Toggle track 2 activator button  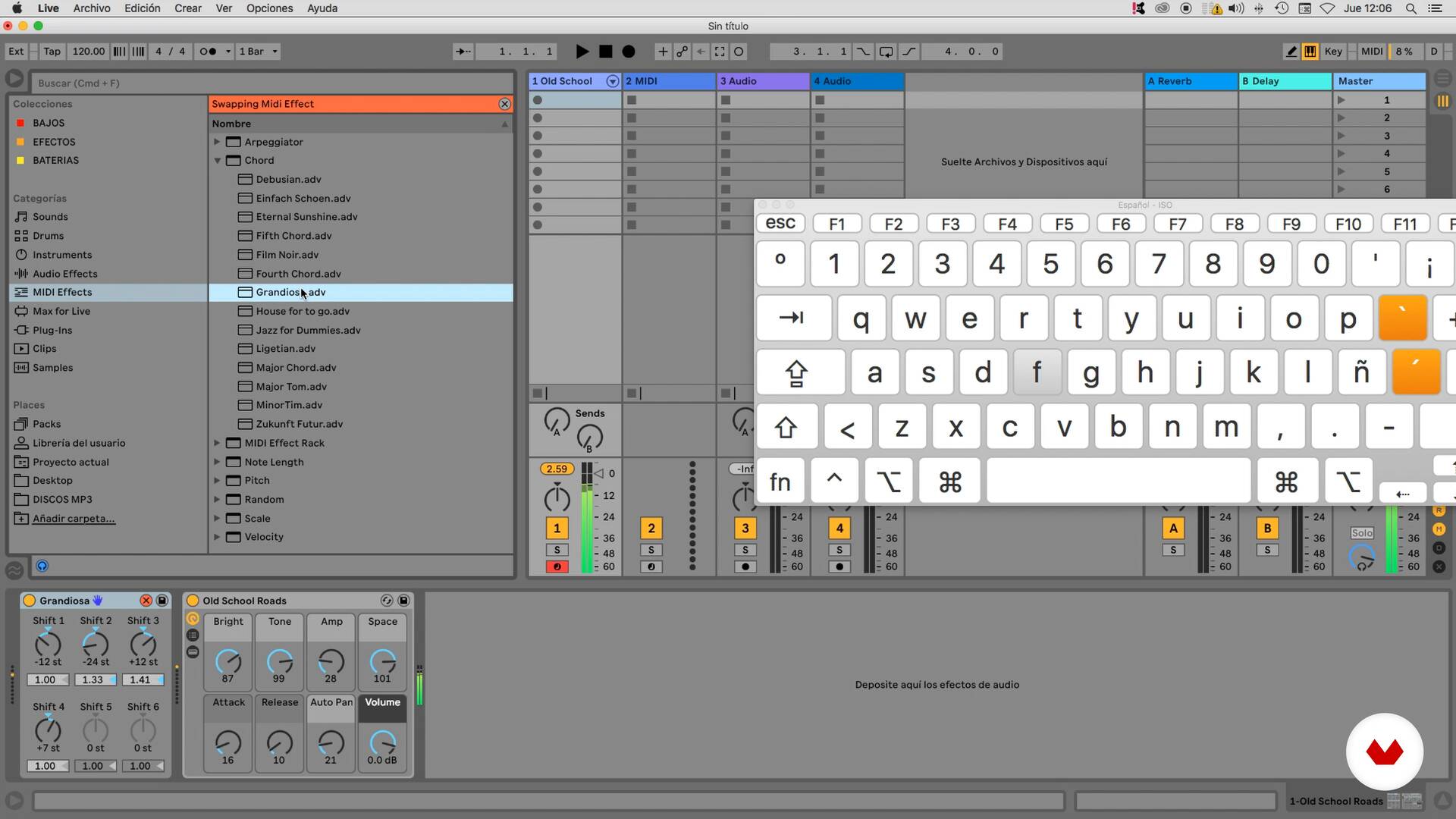point(651,528)
